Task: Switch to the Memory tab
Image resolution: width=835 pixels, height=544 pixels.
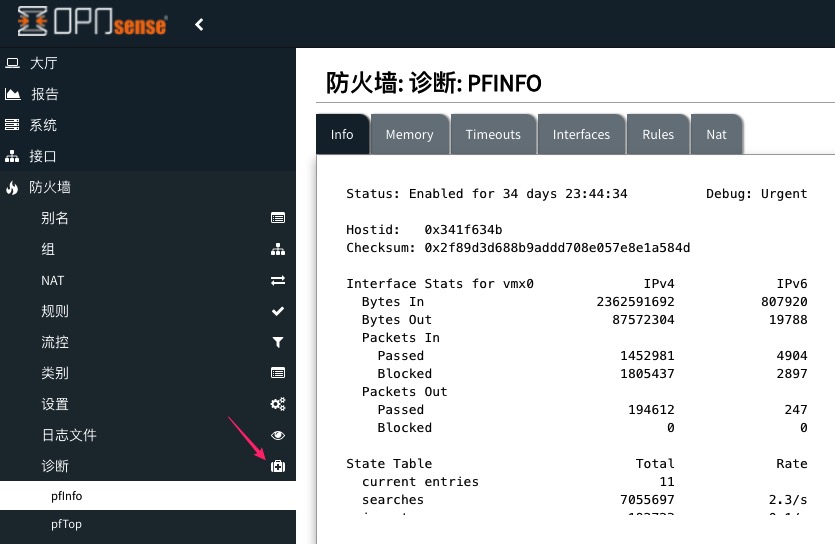Action: [409, 134]
